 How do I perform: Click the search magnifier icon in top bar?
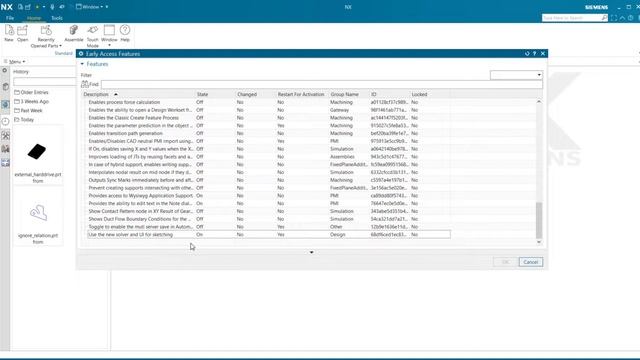coord(604,18)
